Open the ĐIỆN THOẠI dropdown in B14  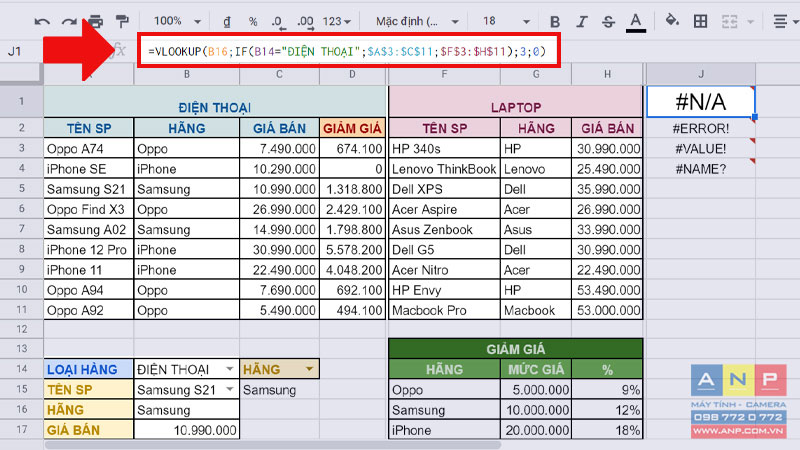click(x=230, y=369)
